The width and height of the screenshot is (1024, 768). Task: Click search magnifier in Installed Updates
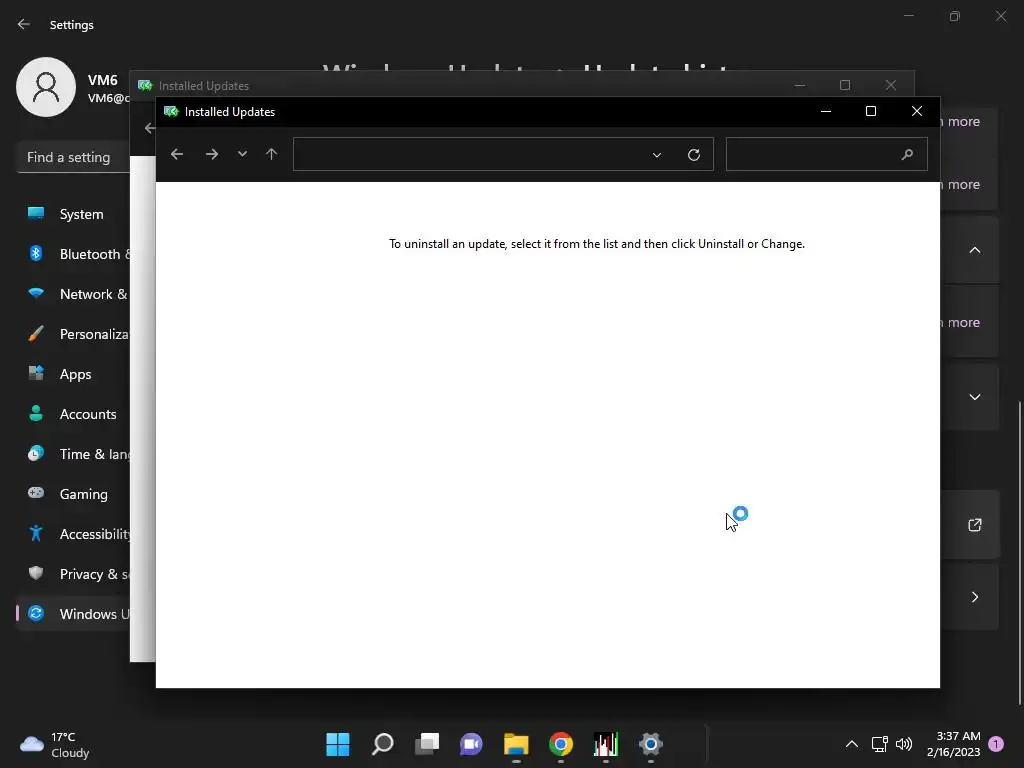click(907, 154)
